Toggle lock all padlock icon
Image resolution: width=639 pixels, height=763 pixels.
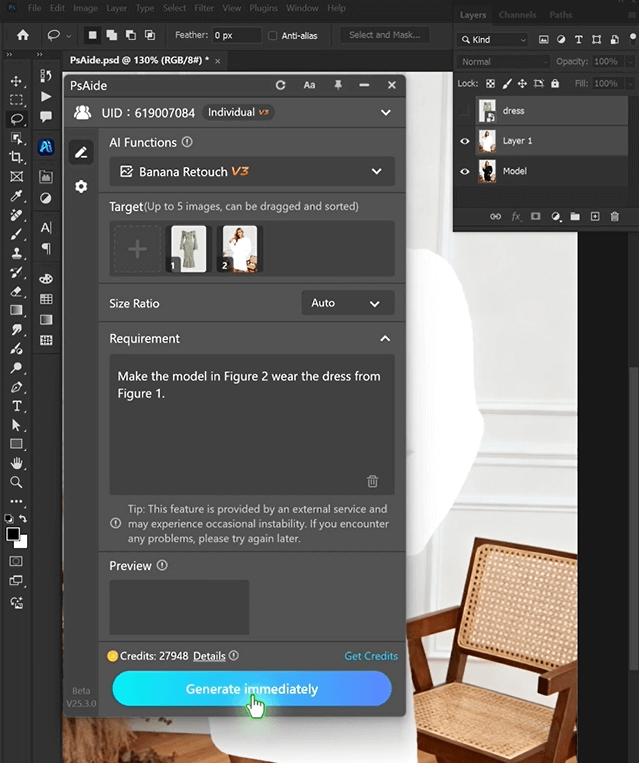(555, 84)
